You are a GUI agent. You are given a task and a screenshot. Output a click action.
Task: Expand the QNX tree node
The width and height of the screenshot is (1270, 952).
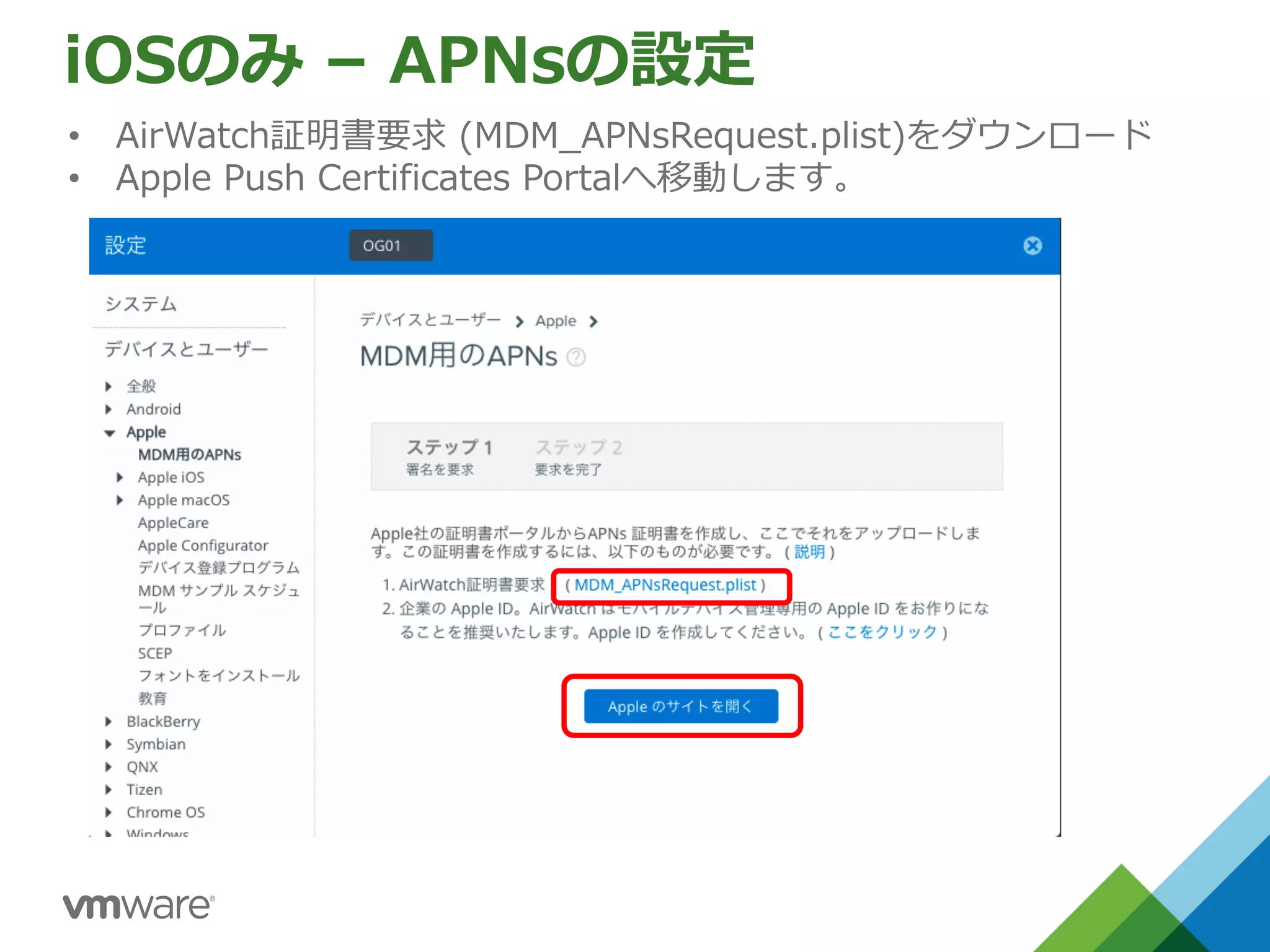109,767
